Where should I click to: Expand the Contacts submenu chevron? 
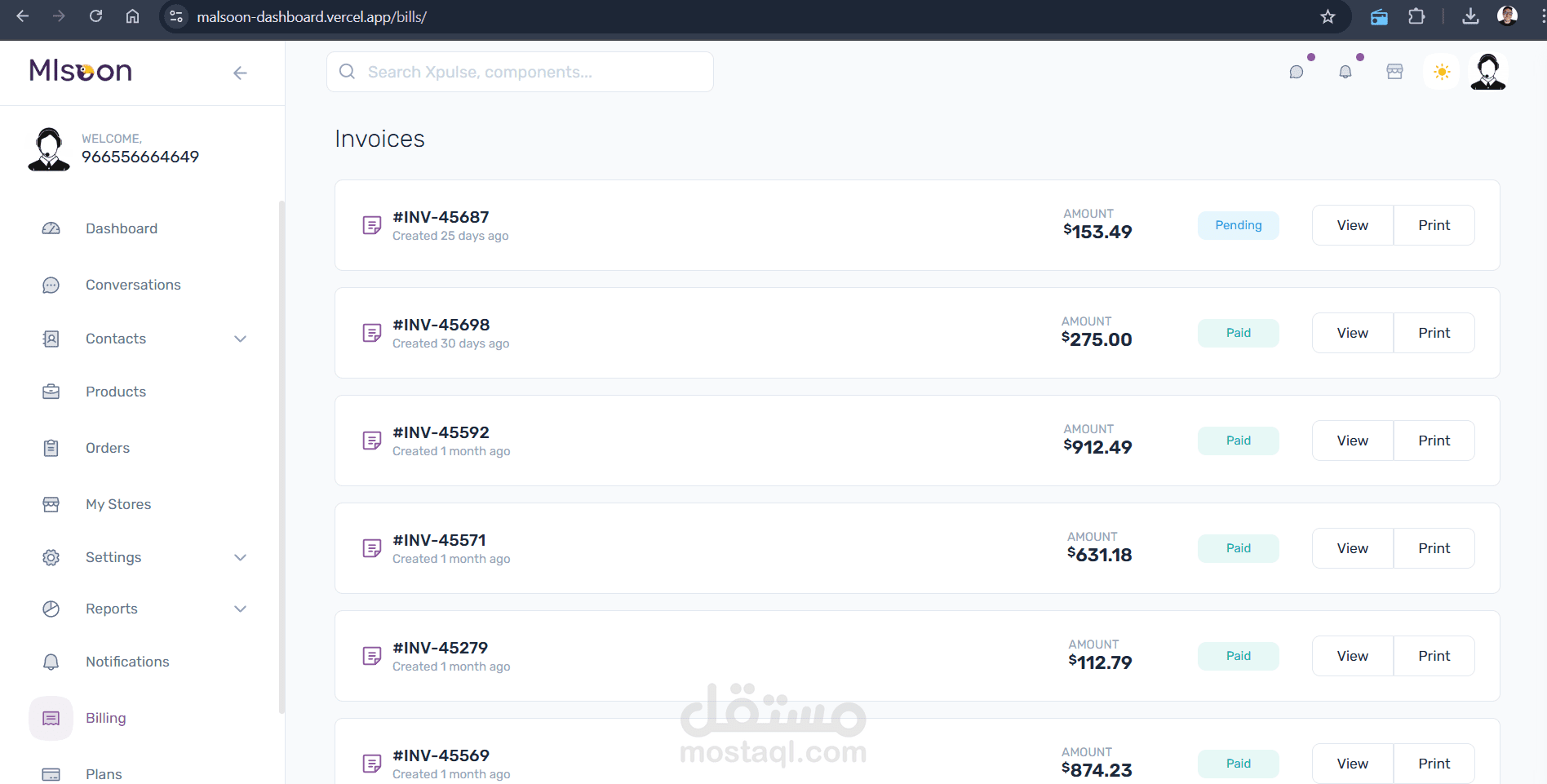[x=240, y=339]
